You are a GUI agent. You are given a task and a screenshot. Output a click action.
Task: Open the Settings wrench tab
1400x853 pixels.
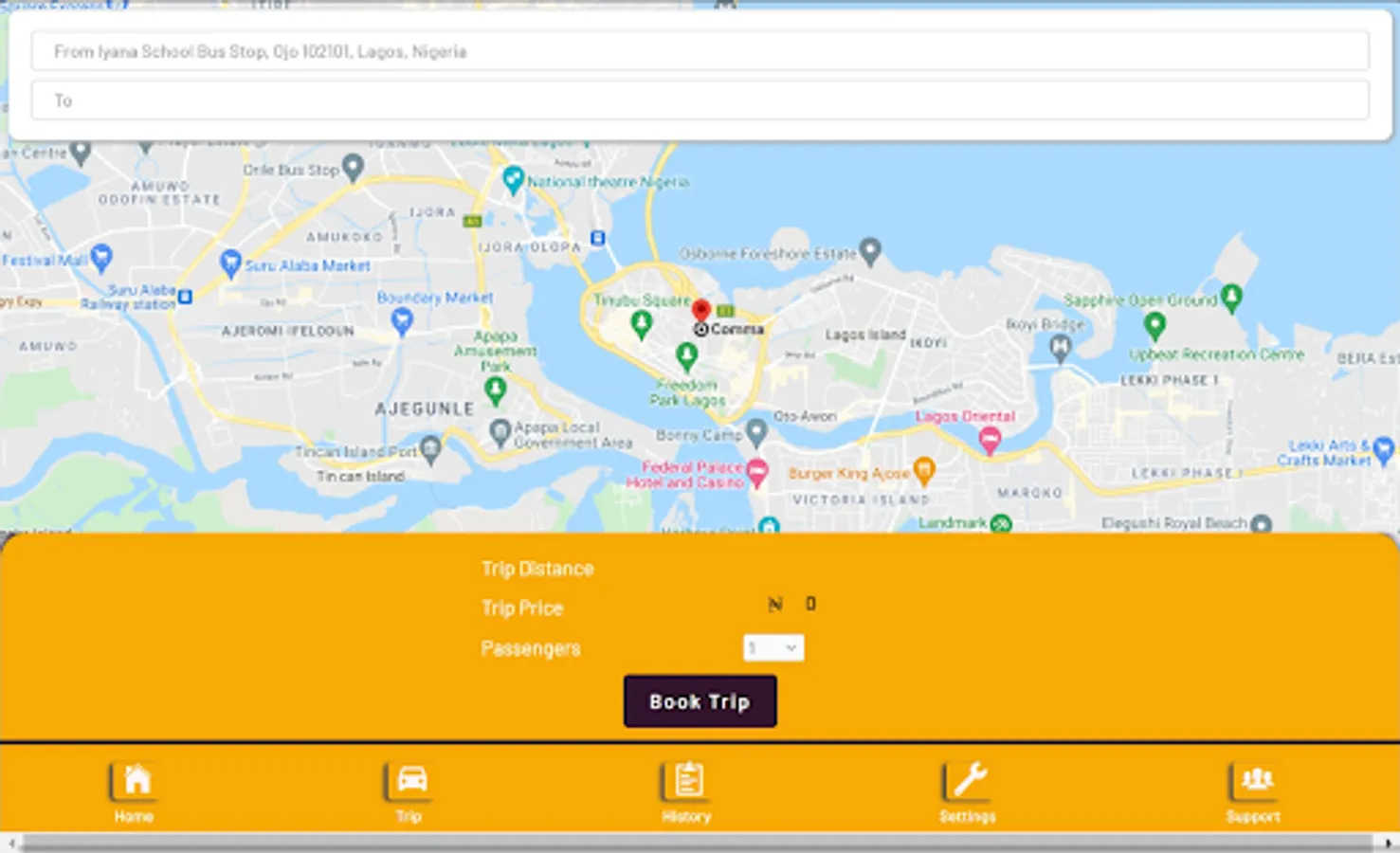click(968, 791)
